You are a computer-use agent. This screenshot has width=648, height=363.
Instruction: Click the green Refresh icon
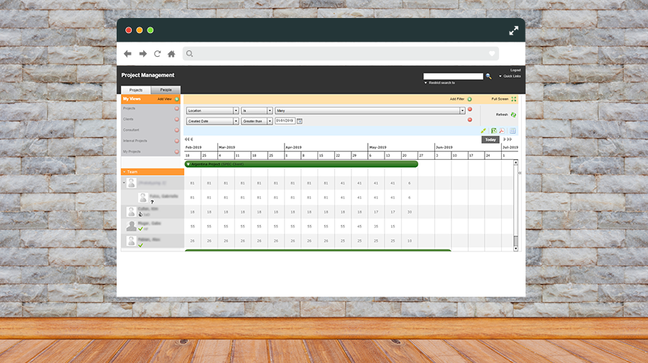coord(513,115)
